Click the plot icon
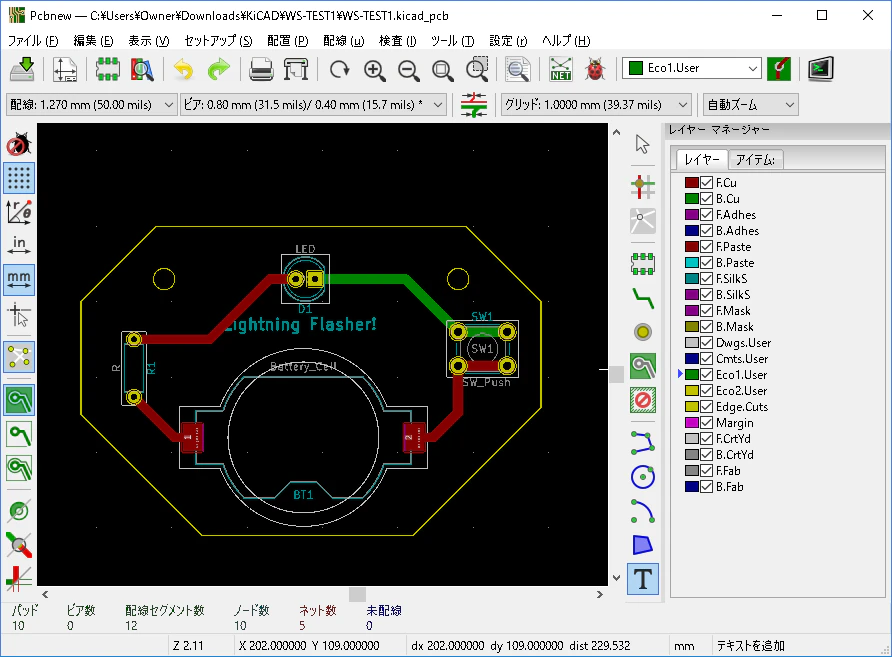Viewport: 892px width, 657px height. point(296,69)
